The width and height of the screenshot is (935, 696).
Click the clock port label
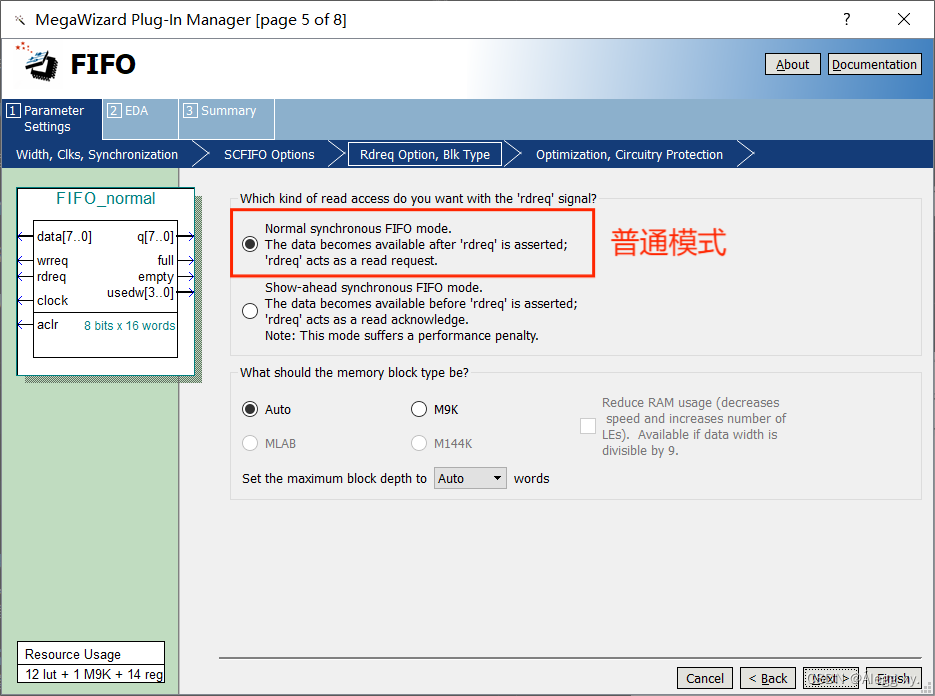[x=52, y=301]
